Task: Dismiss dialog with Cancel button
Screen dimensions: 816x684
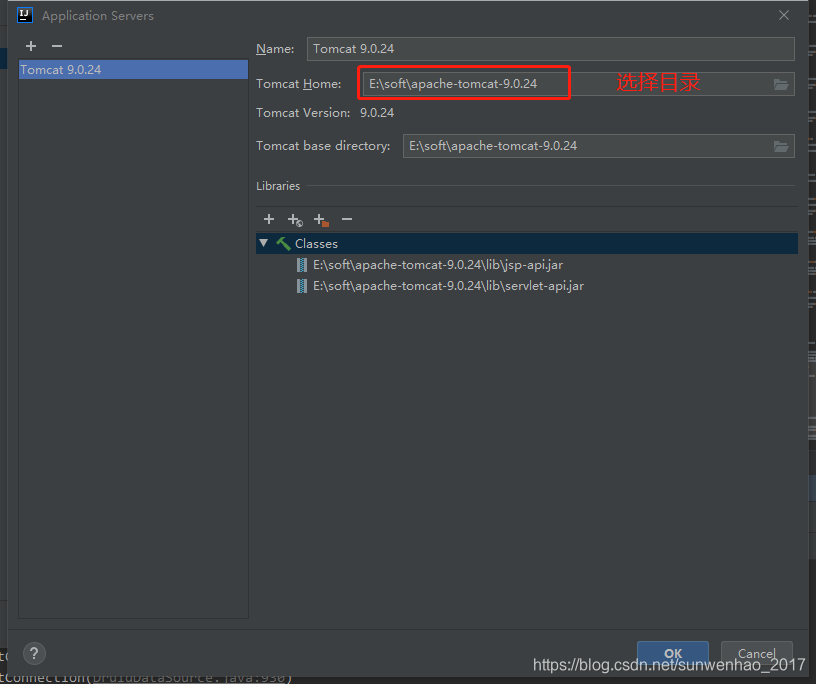Action: 757,654
